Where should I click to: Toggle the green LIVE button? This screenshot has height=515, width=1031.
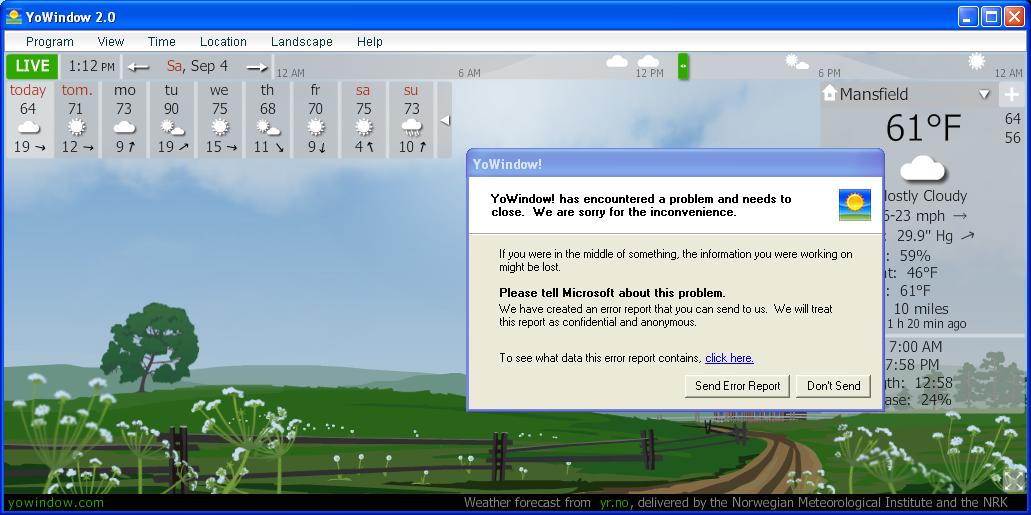[x=32, y=66]
